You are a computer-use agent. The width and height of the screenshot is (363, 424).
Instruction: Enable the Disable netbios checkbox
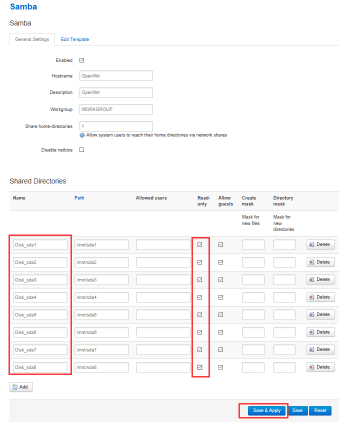pyautogui.click(x=82, y=150)
